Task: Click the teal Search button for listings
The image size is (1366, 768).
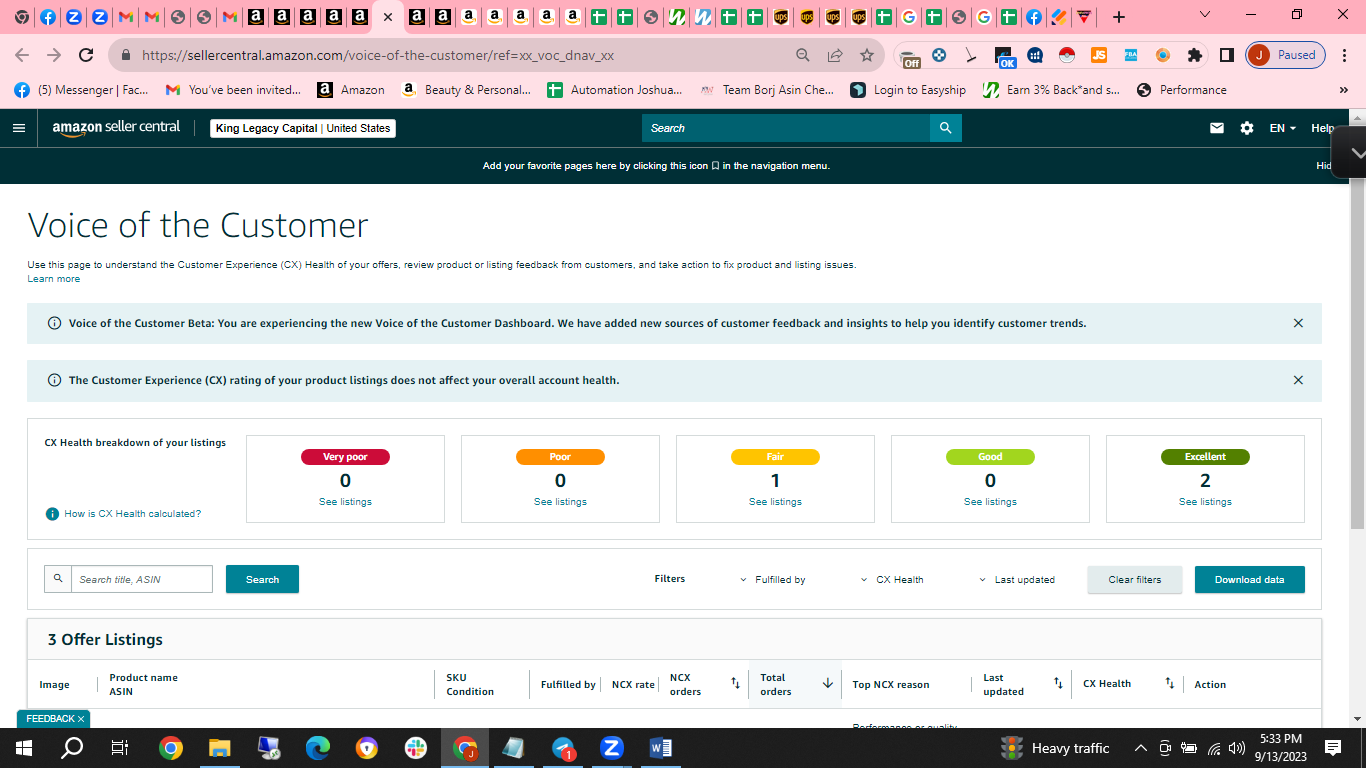Action: pos(262,579)
